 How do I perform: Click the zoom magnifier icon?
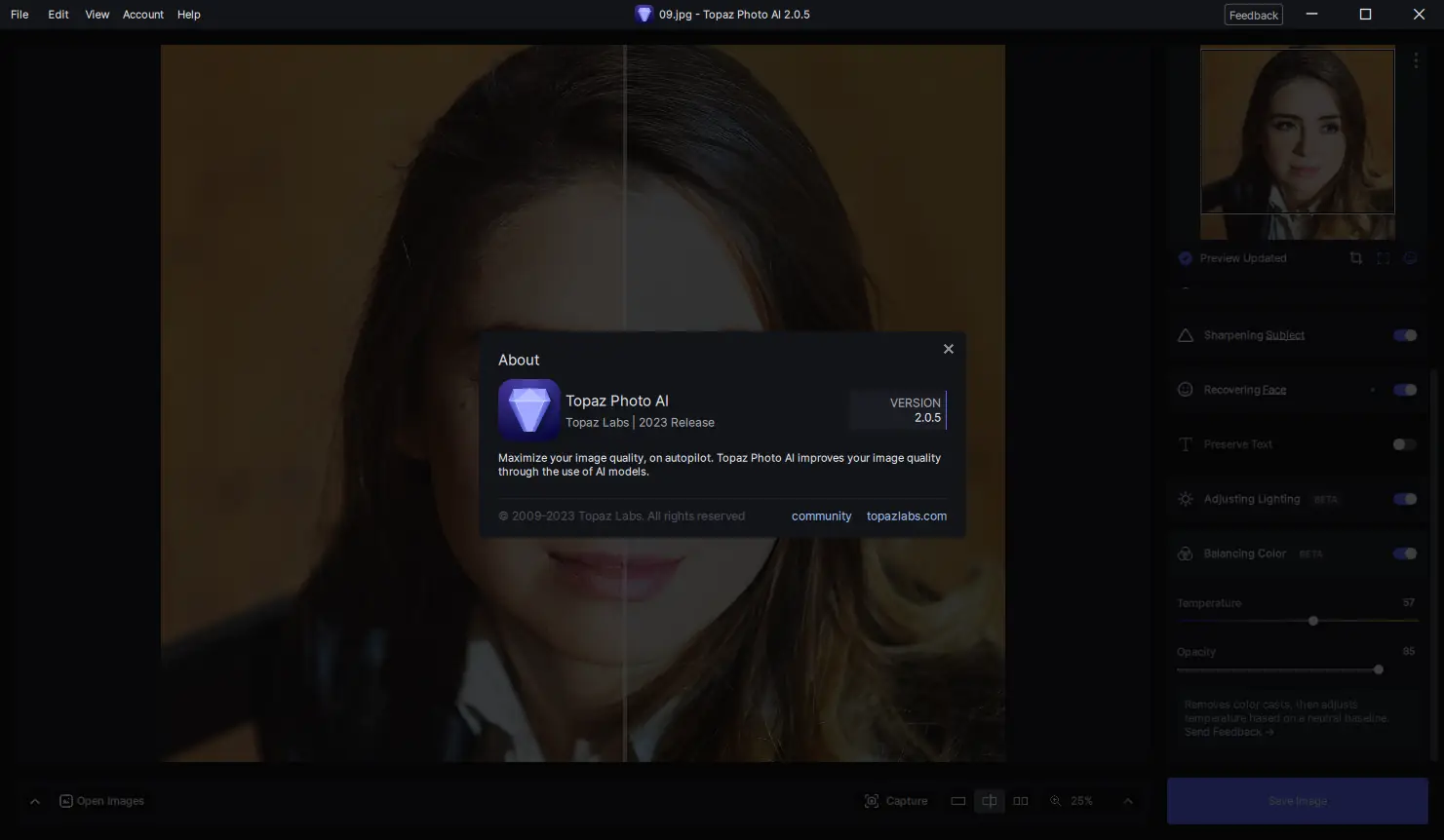1056,801
